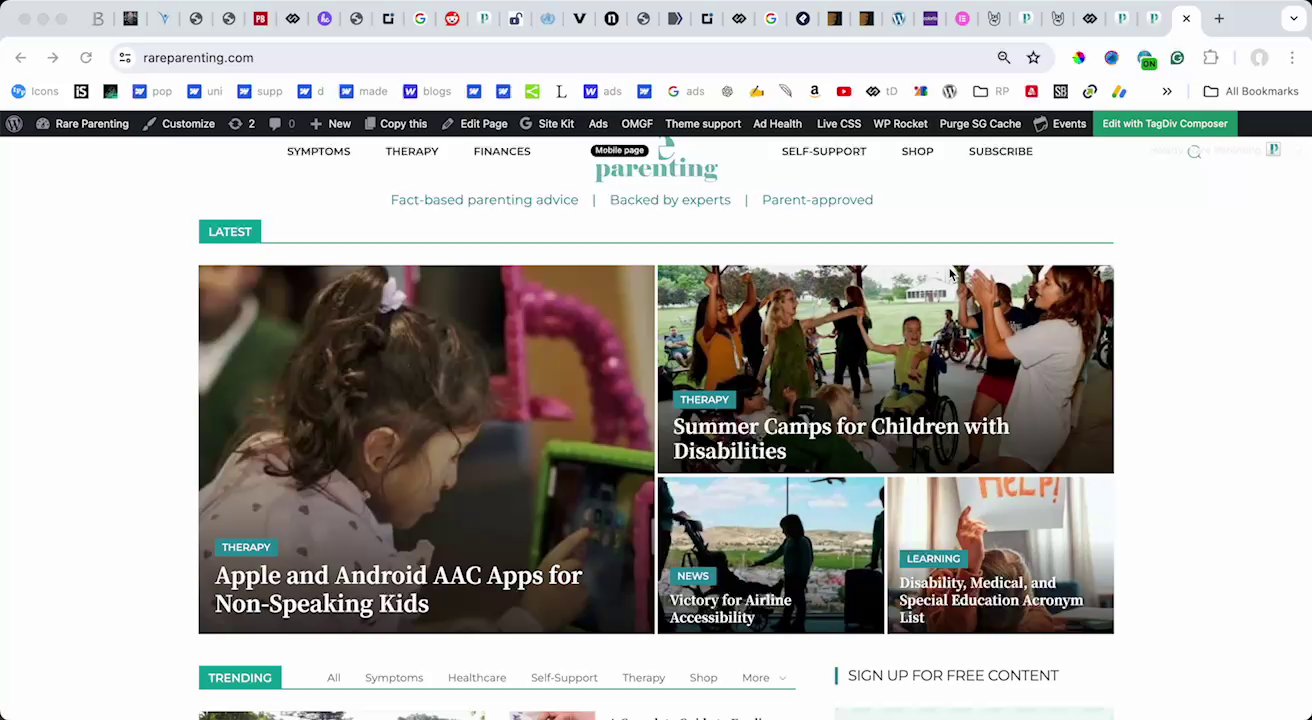Click Copy this in the admin bar
This screenshot has width=1312, height=720.
[395, 124]
